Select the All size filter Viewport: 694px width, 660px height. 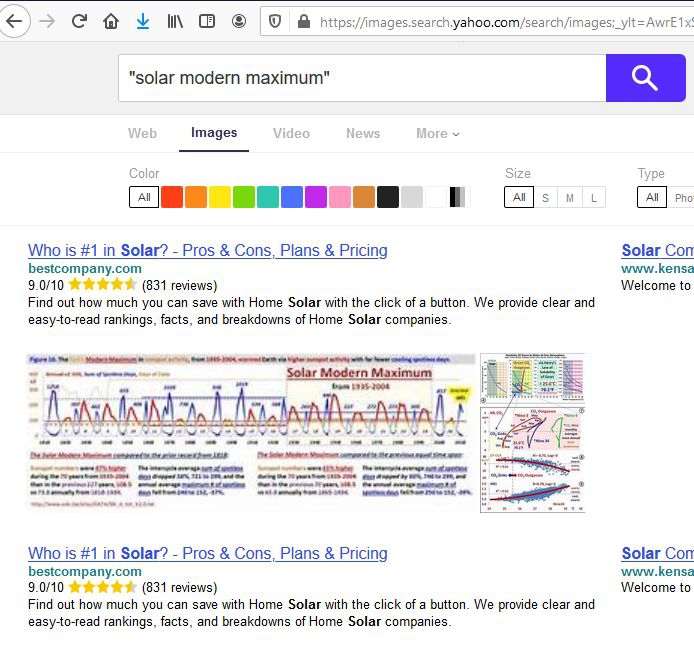coord(519,197)
